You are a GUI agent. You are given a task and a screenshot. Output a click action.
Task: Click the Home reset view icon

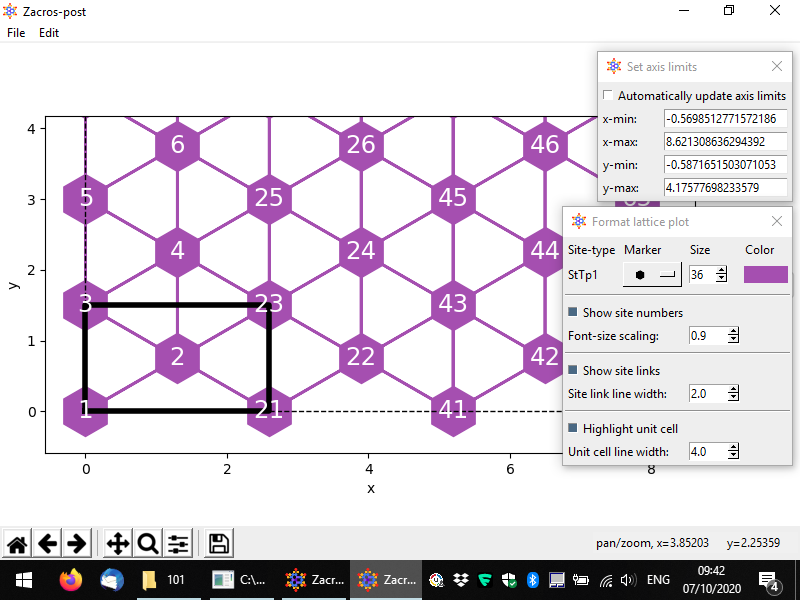click(17, 544)
